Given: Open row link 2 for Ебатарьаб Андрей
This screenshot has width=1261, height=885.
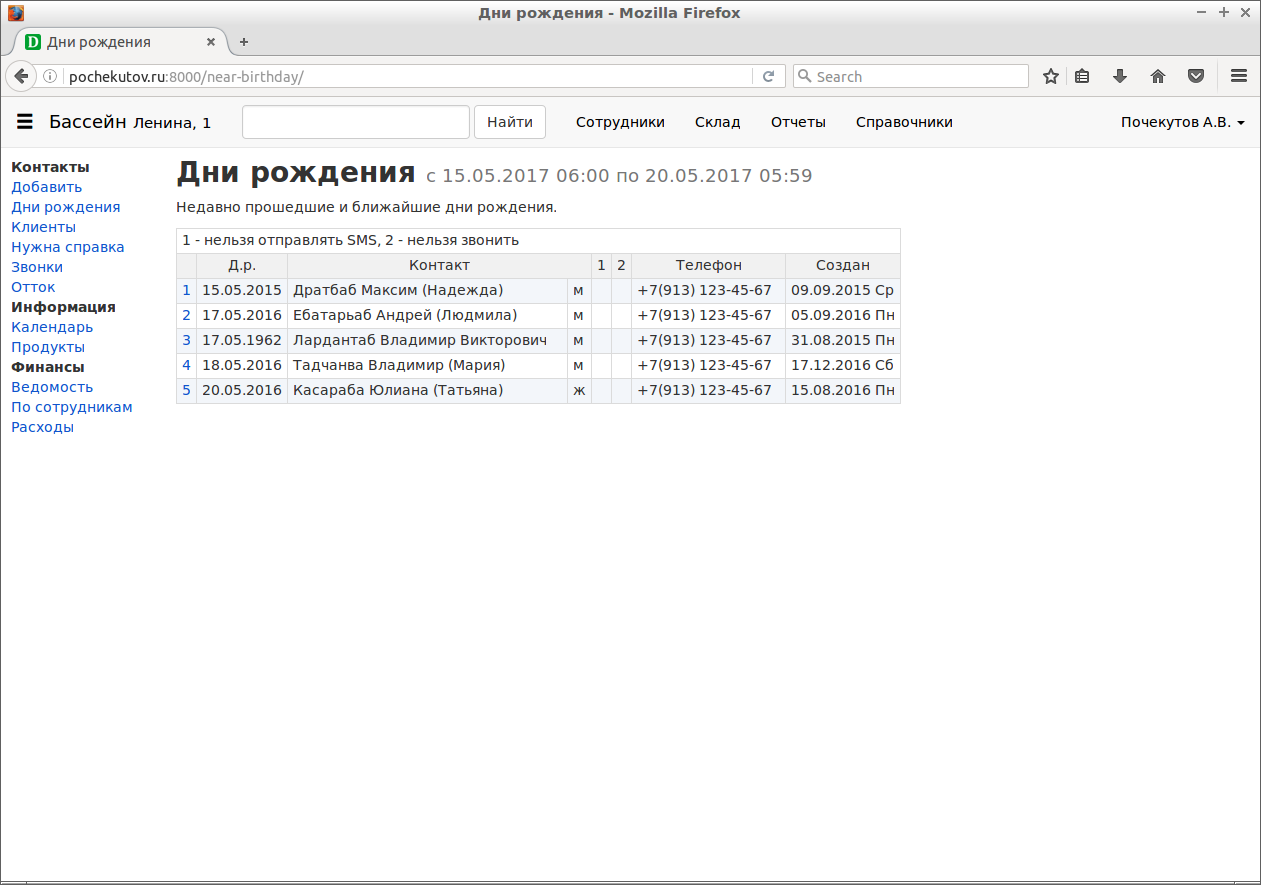Looking at the screenshot, I should [186, 315].
